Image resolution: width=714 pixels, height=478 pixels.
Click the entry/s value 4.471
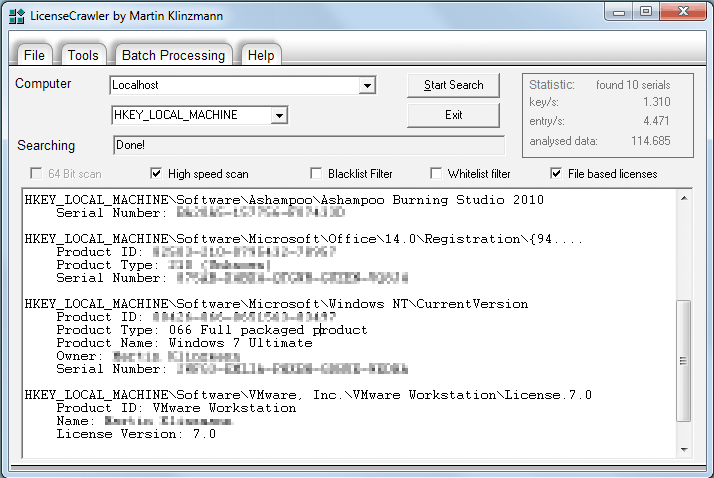point(657,121)
